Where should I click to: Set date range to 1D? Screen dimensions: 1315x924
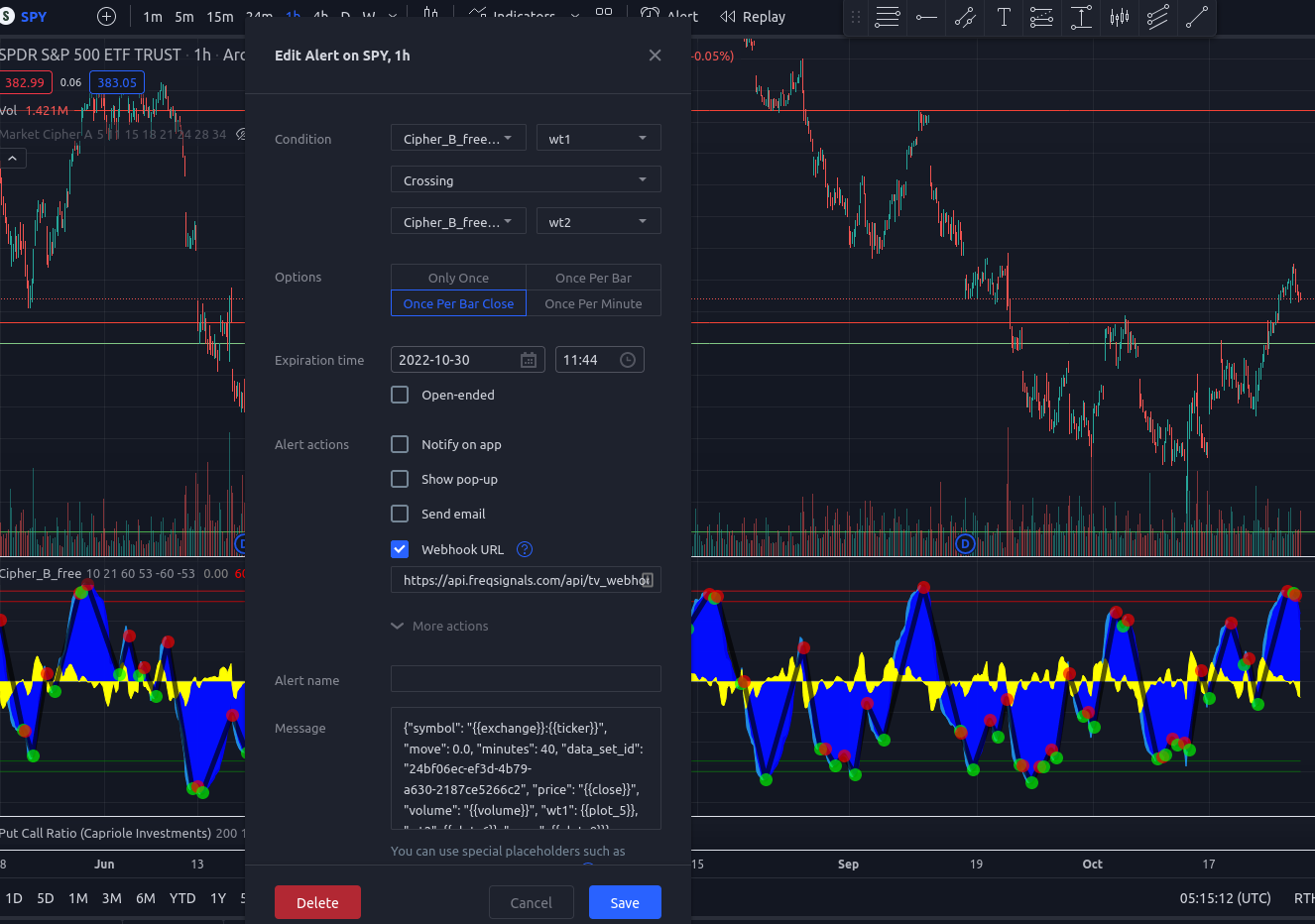pos(14,898)
